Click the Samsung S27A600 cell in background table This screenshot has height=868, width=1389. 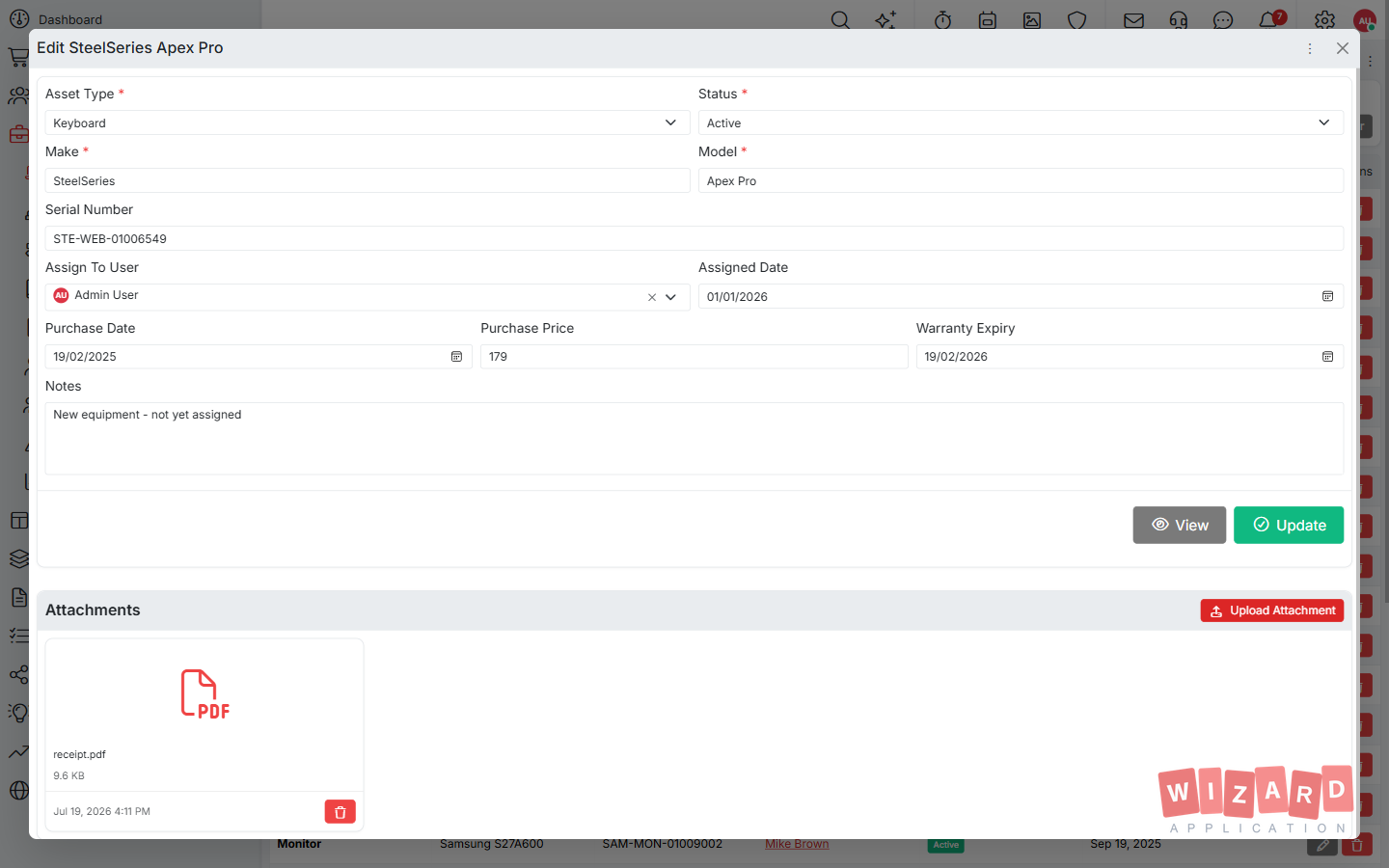click(x=492, y=844)
